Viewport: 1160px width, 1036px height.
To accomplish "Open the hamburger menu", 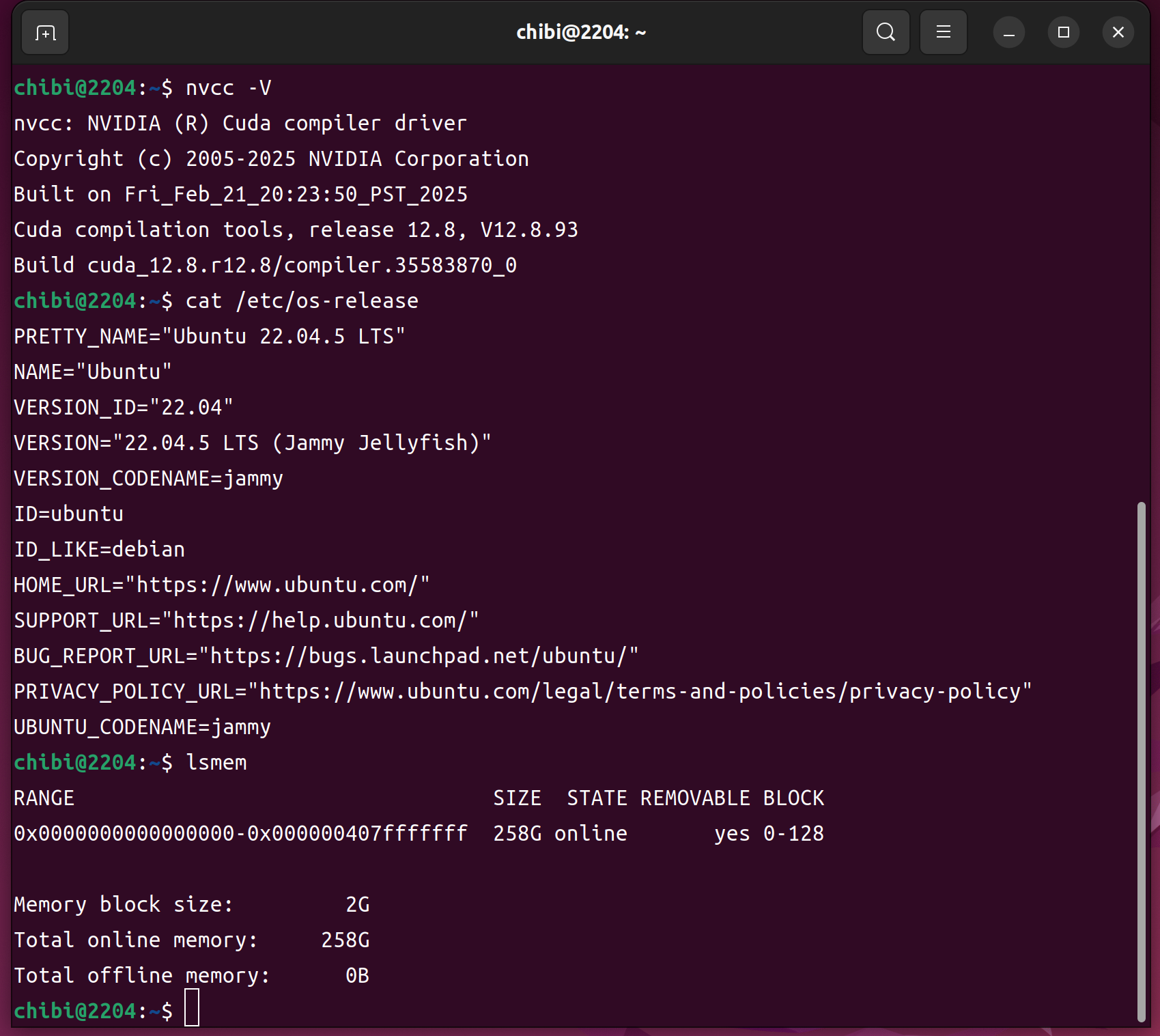I will click(943, 32).
